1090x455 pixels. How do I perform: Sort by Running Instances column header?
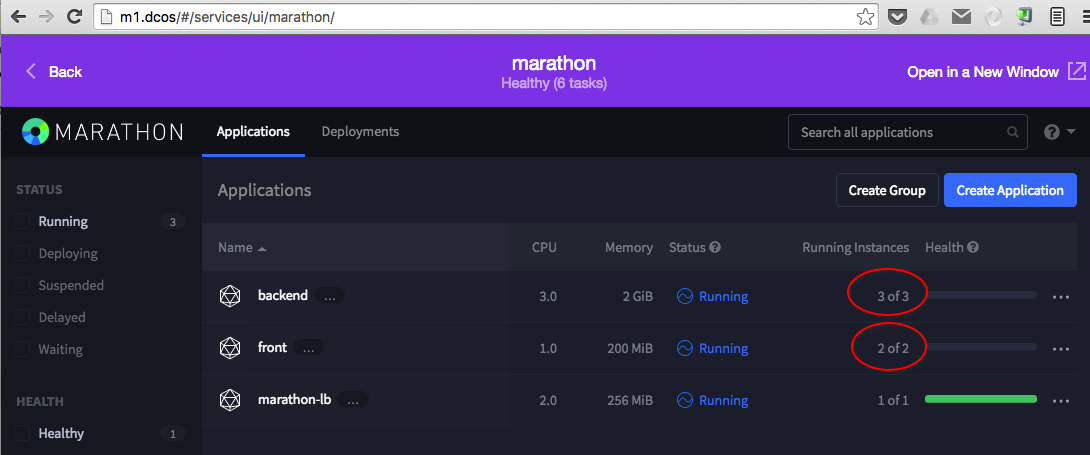(856, 247)
